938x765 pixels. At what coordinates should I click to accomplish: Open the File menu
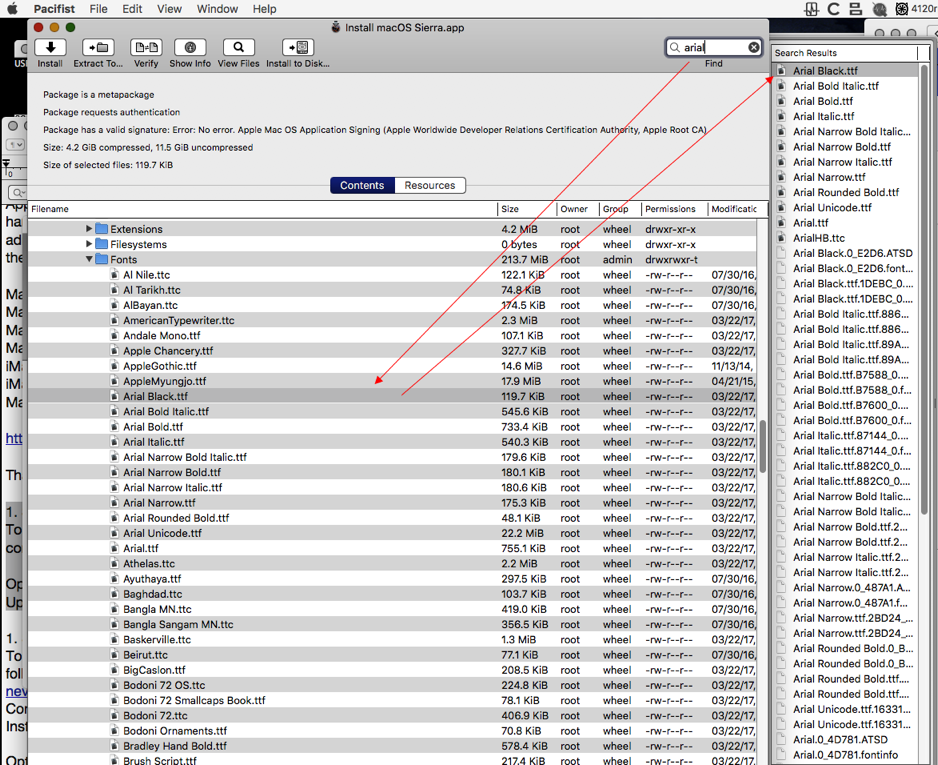(98, 8)
